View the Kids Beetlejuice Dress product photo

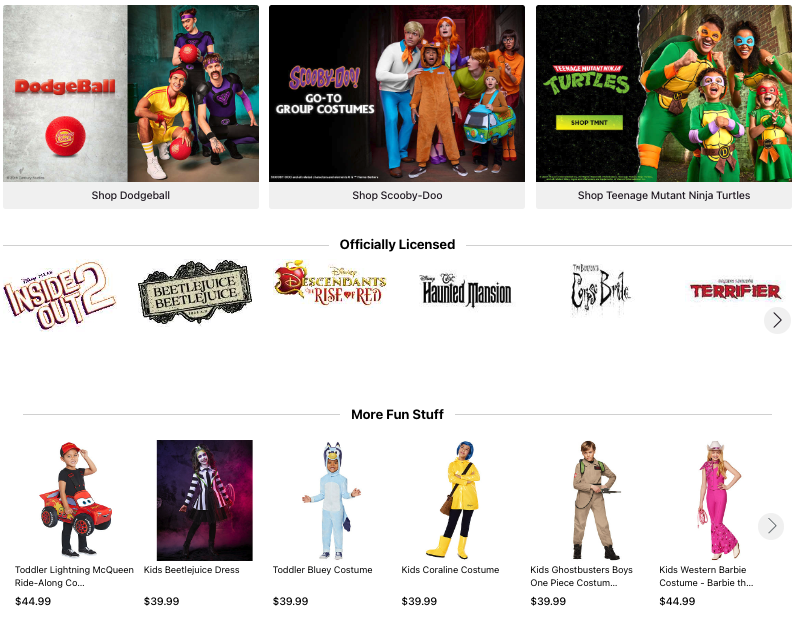[x=204, y=500]
